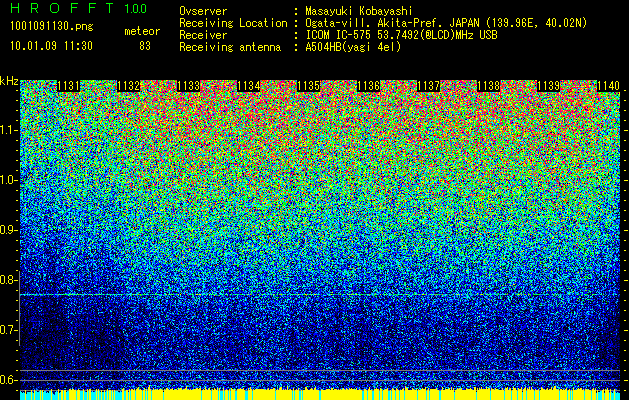The height and width of the screenshot is (400, 629).
Task: Click the 1.1 frequency axis label
Action: pyautogui.click(x=8, y=131)
